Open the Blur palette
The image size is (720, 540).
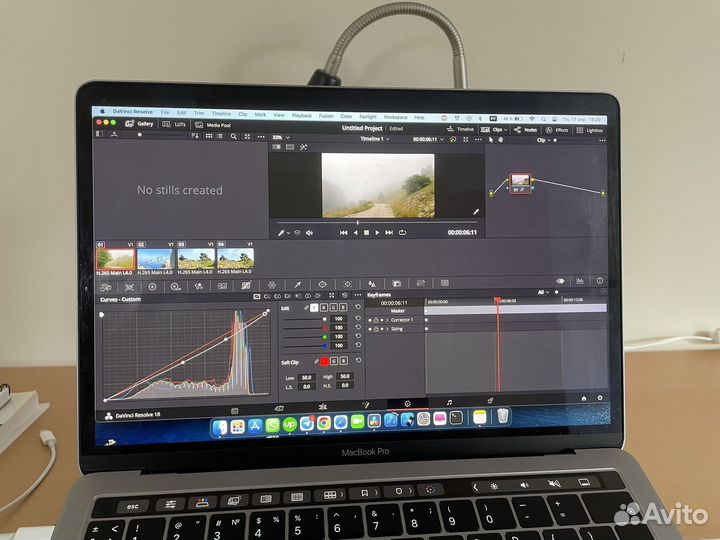tap(372, 284)
